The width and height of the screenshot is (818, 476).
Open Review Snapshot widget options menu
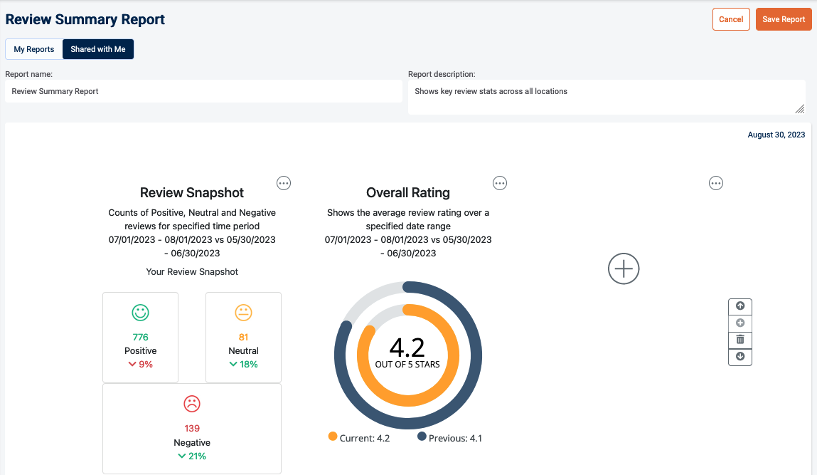tap(284, 183)
